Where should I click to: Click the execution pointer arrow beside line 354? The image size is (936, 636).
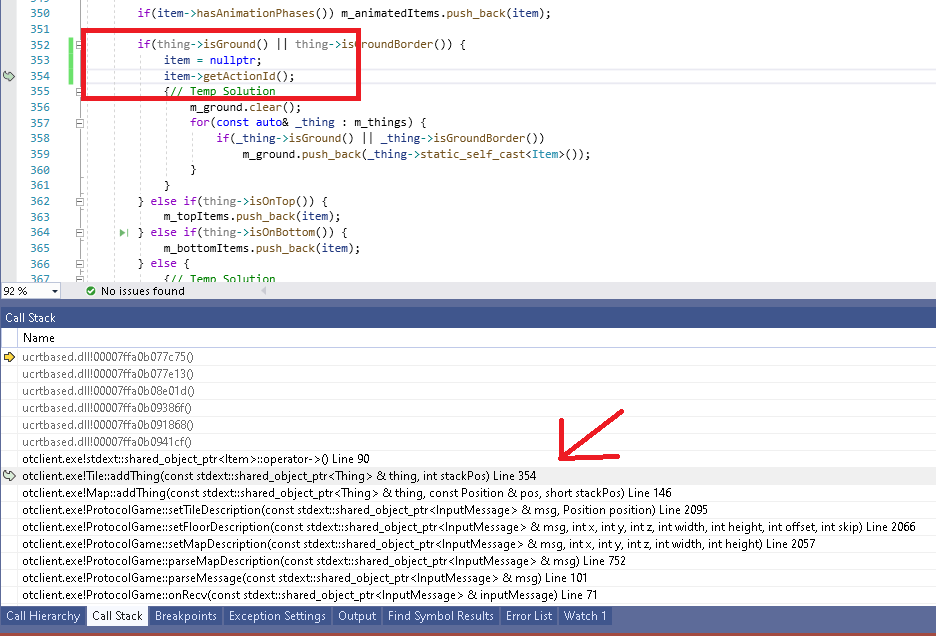click(x=7, y=76)
